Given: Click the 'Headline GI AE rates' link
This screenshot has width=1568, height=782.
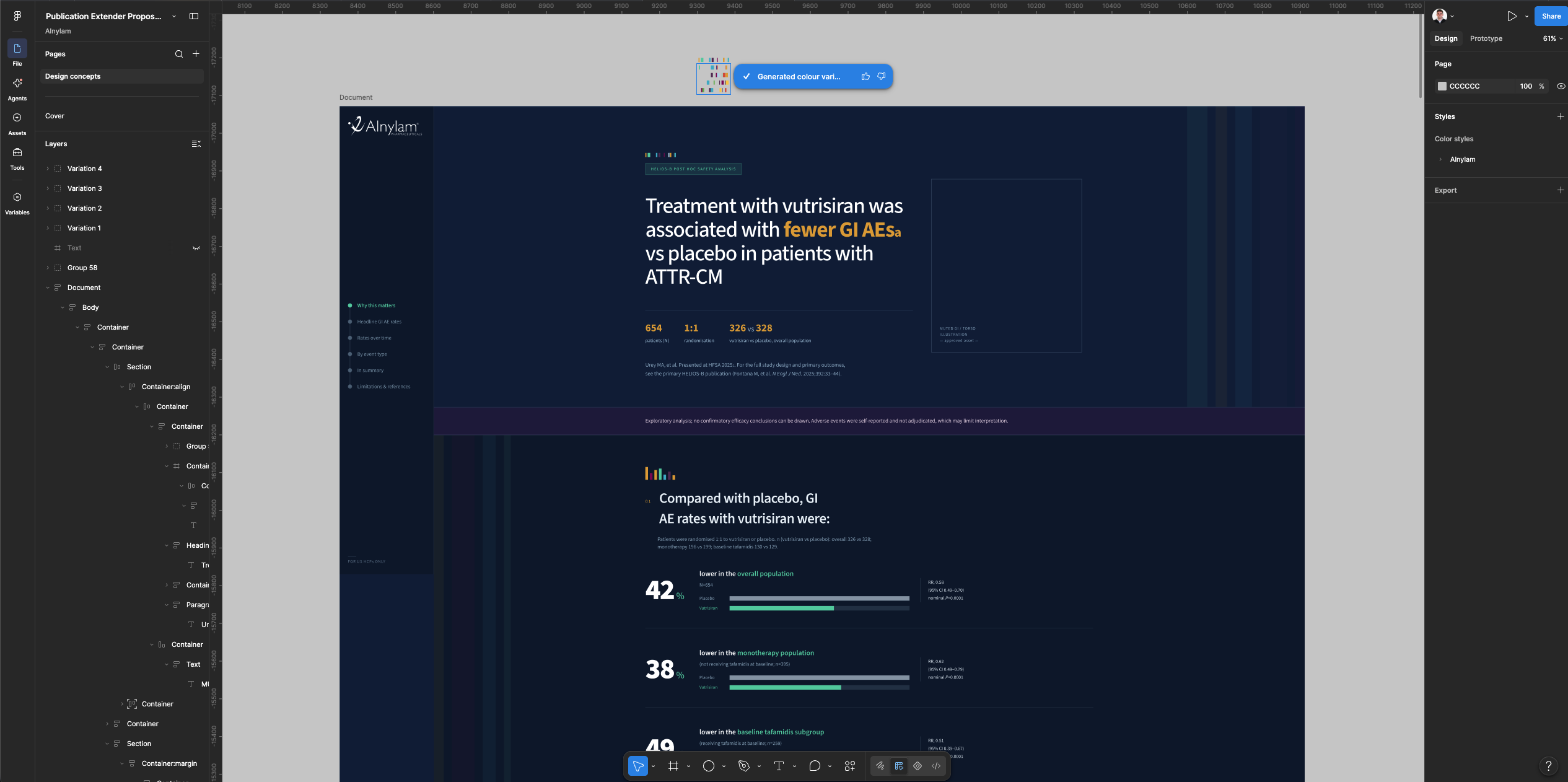Looking at the screenshot, I should point(379,322).
